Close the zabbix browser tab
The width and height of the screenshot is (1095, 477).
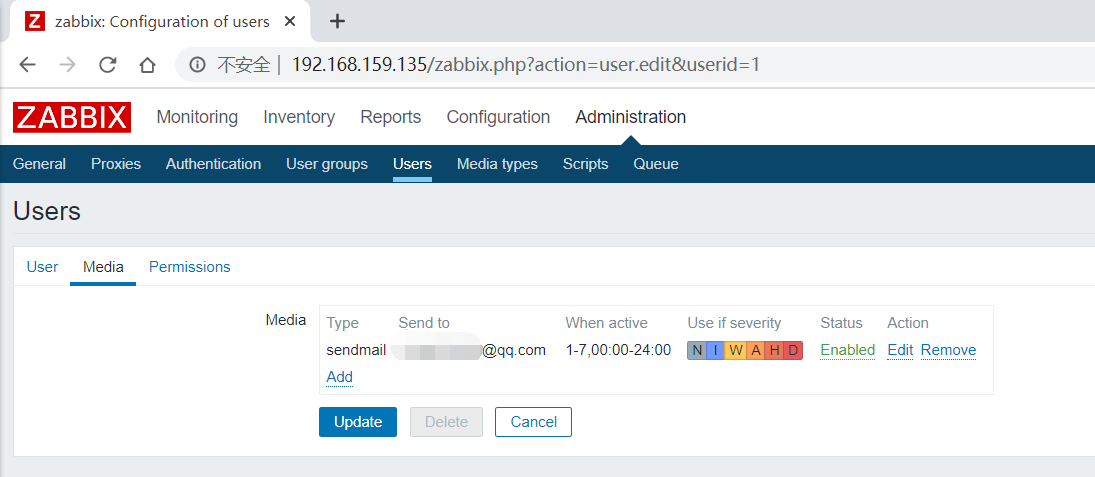pos(290,22)
